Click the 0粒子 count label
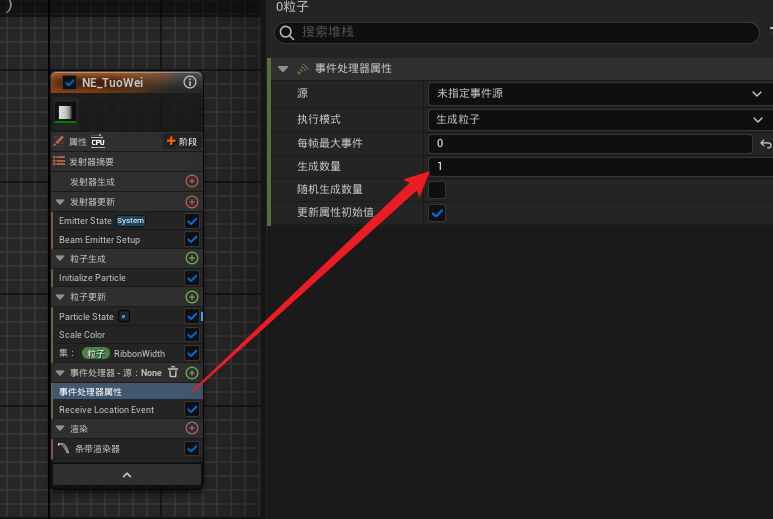The height and width of the screenshot is (519, 773). (292, 6)
